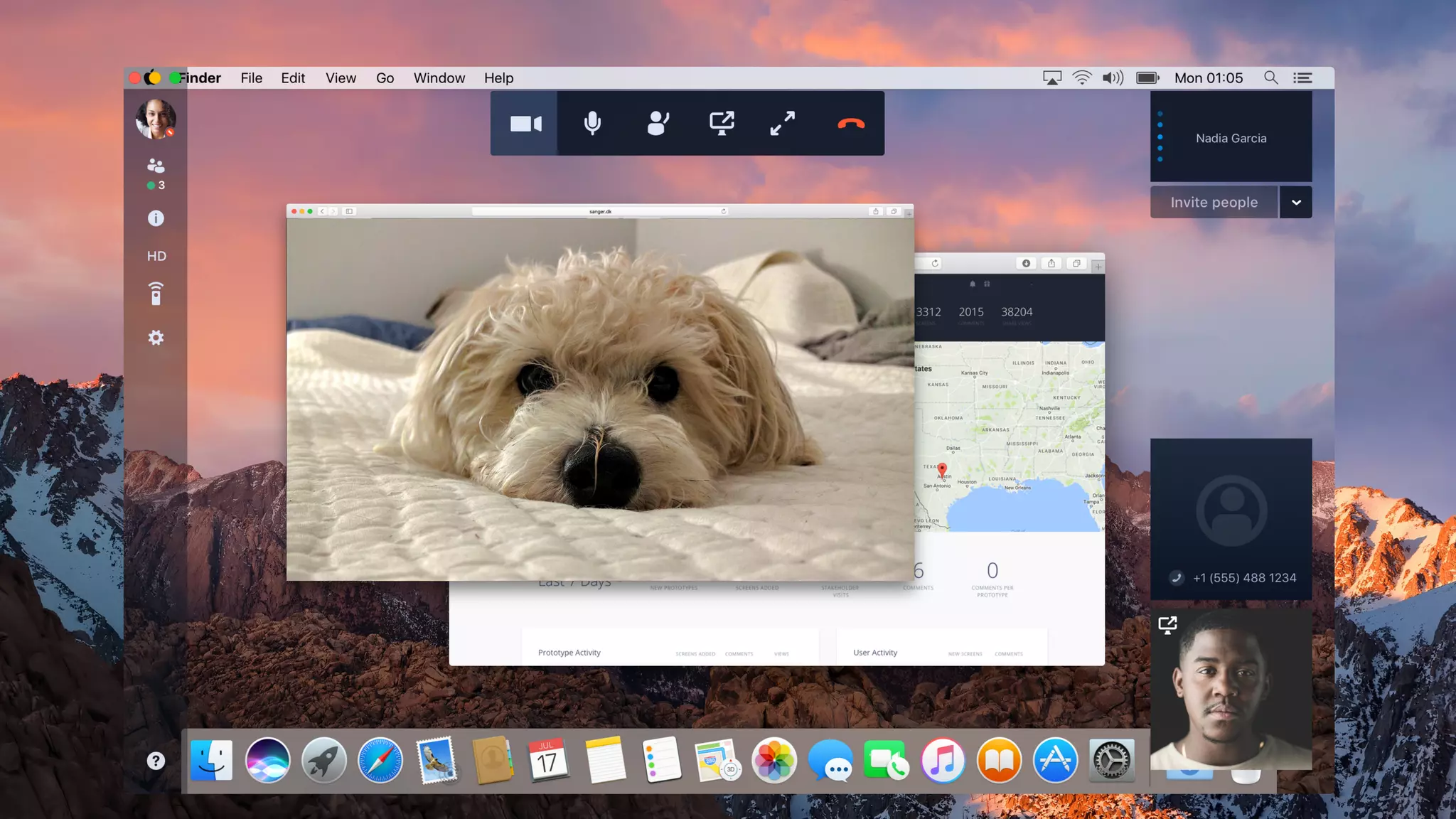Open the blue dots menu on Nadia Garcia tile
The height and width of the screenshot is (819, 1456).
coord(1160,136)
